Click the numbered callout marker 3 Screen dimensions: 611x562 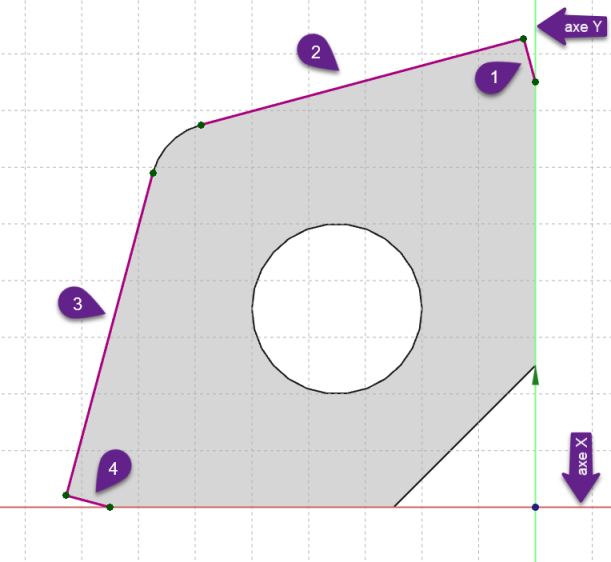pos(78,305)
